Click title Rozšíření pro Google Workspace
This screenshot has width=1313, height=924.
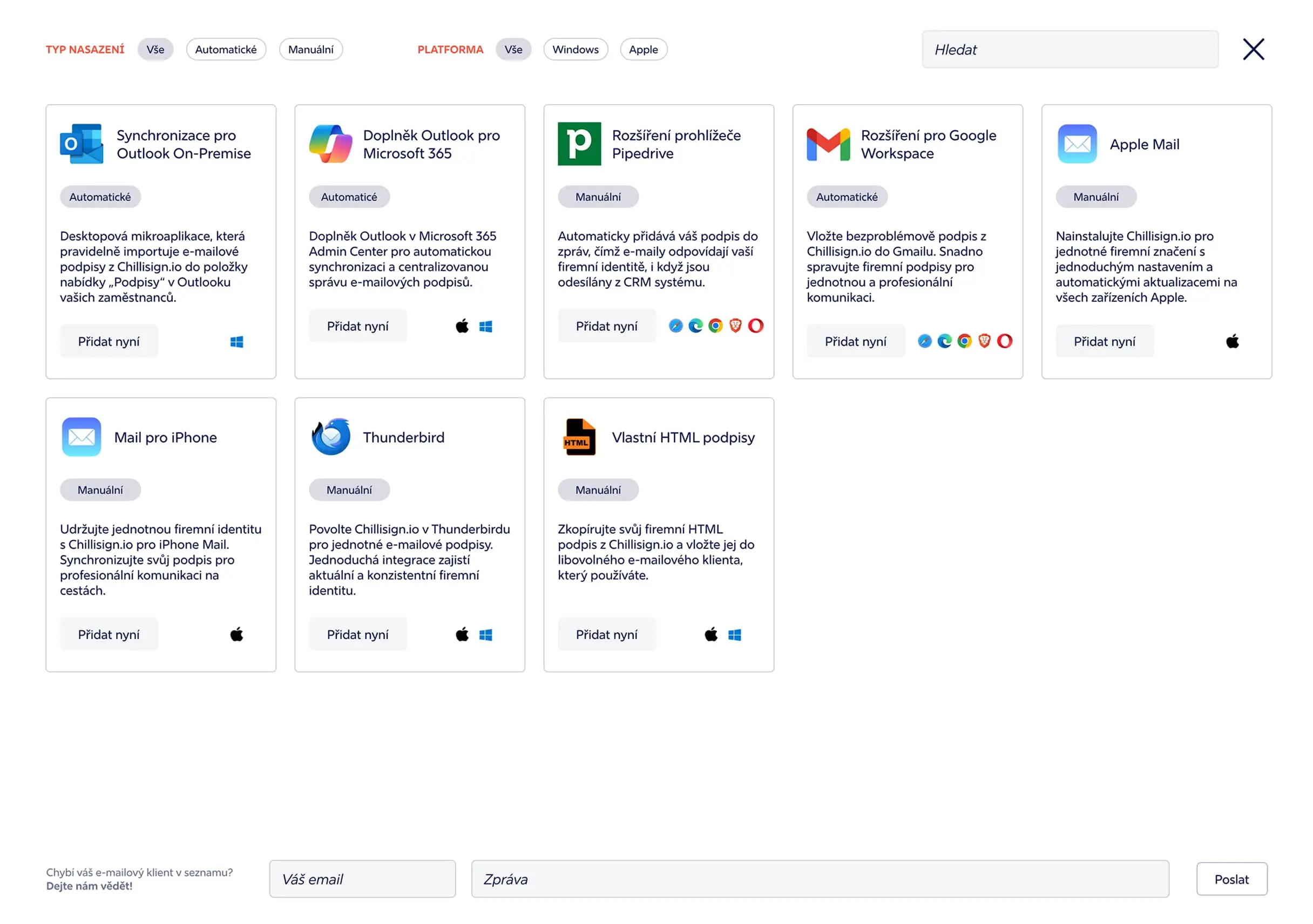tap(929, 144)
